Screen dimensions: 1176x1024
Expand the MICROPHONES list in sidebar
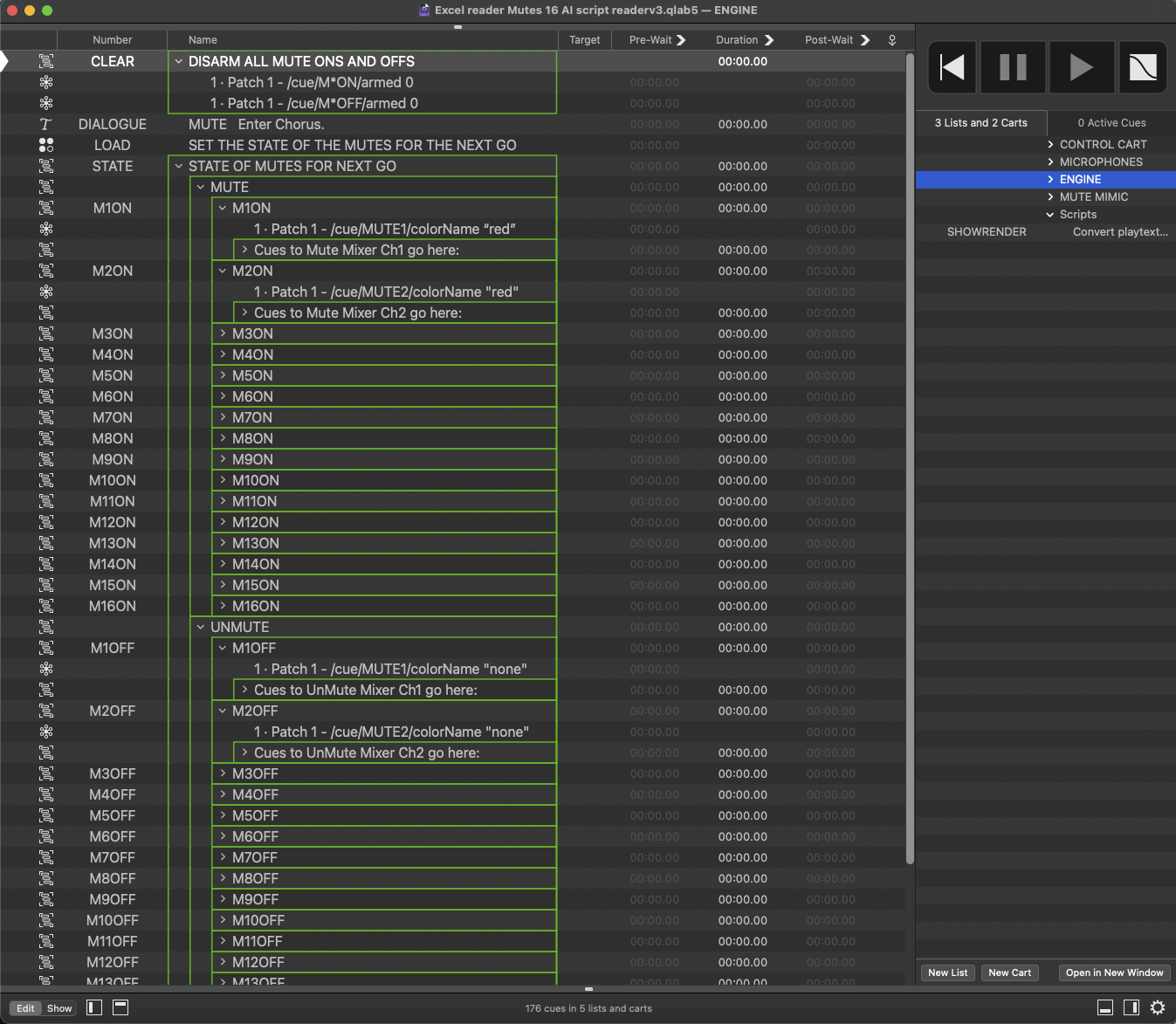(1050, 162)
